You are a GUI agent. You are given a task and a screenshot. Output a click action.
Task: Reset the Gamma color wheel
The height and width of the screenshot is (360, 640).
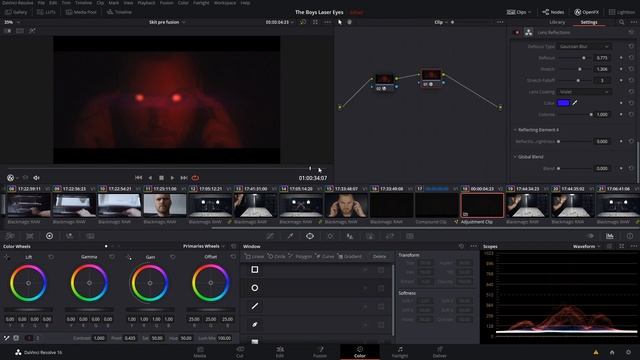click(112, 257)
